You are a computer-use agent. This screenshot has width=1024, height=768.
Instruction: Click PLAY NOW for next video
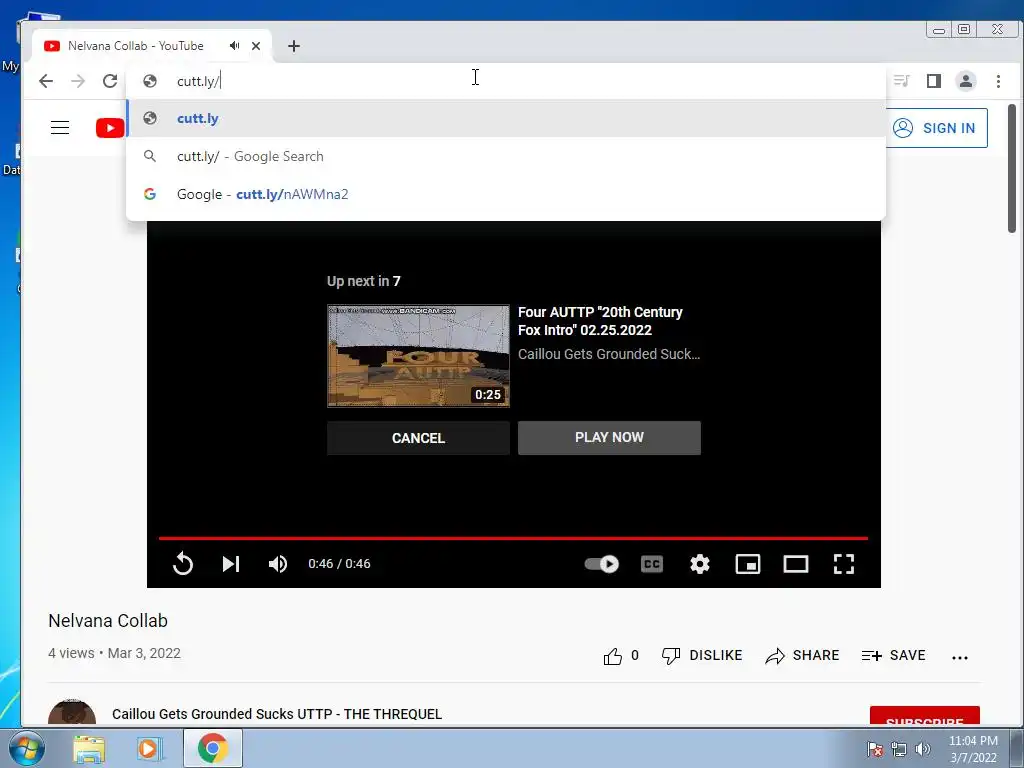[609, 438]
